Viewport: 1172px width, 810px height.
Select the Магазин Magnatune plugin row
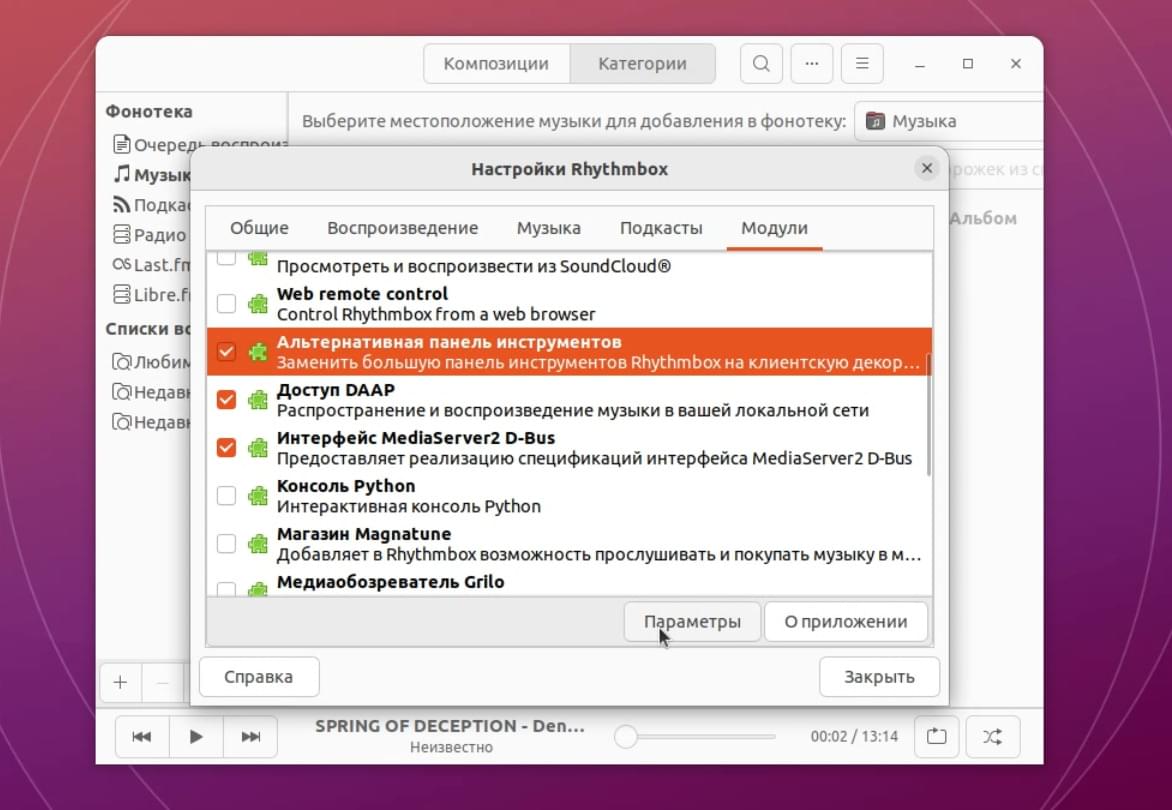[569, 543]
